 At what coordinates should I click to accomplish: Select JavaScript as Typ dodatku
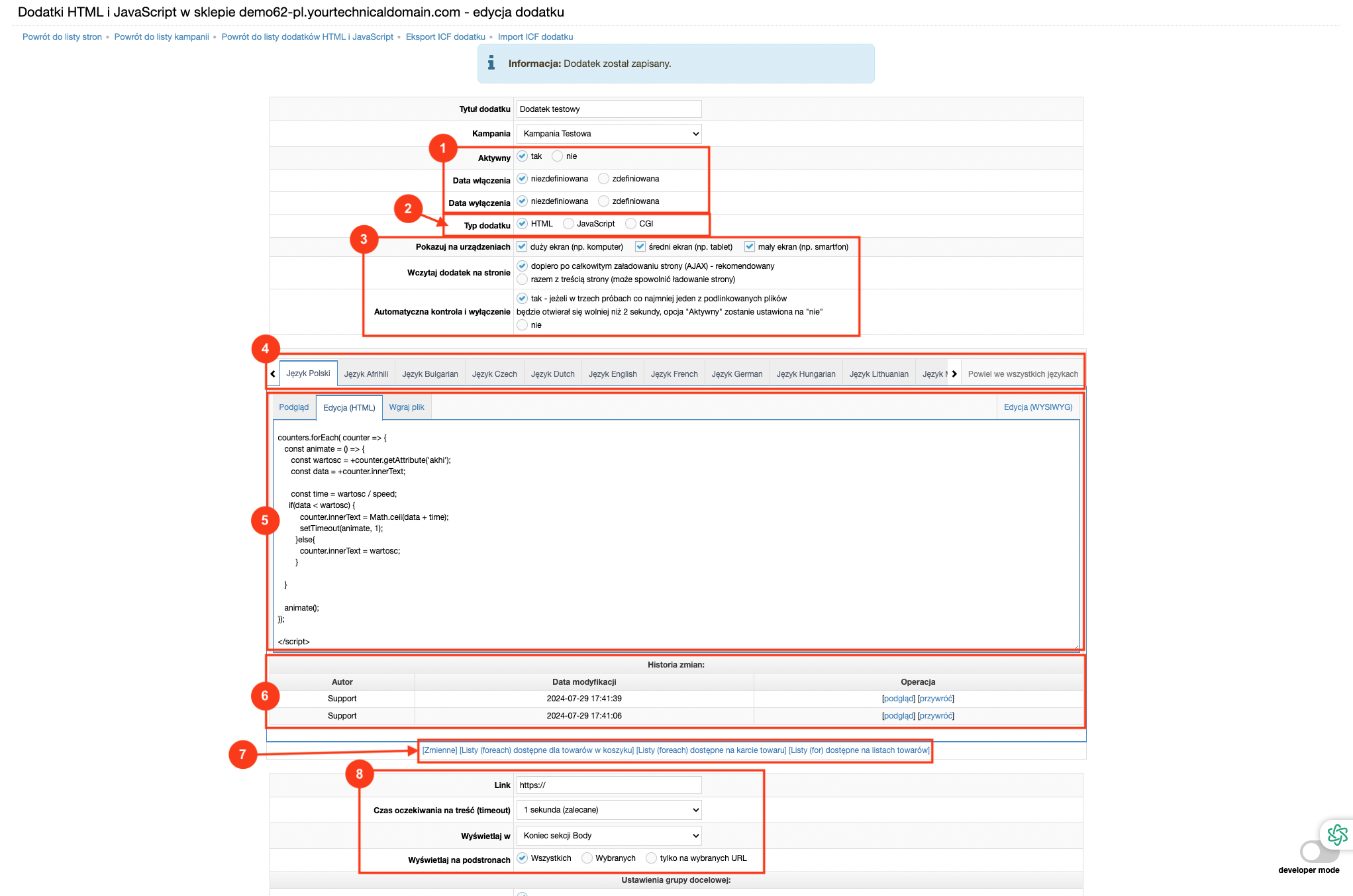tap(568, 224)
